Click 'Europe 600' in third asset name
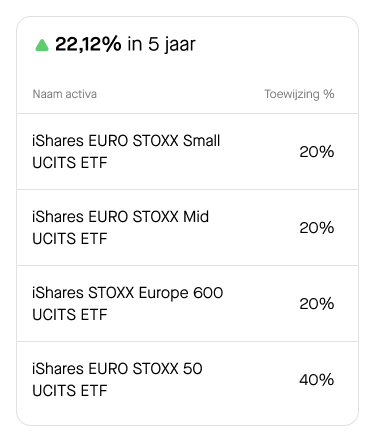Image resolution: width=375 pixels, height=442 pixels. [x=181, y=293]
